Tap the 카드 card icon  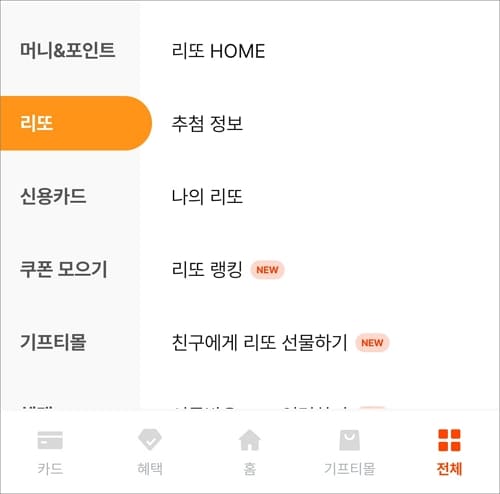pos(50,440)
